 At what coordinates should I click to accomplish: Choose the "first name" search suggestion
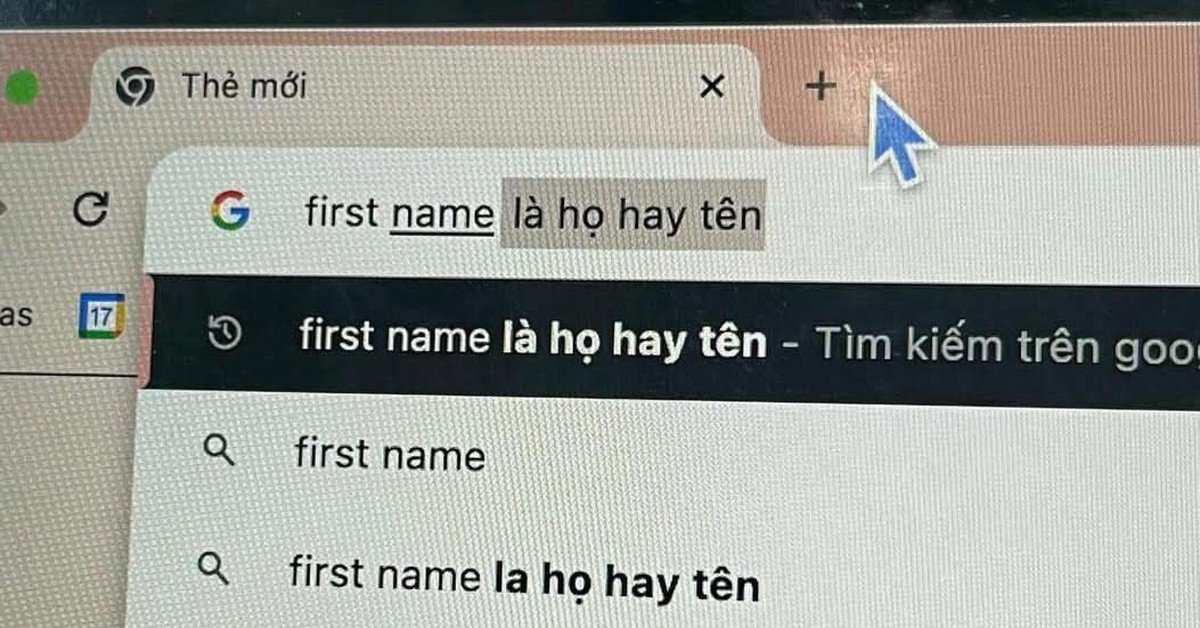tap(668, 455)
